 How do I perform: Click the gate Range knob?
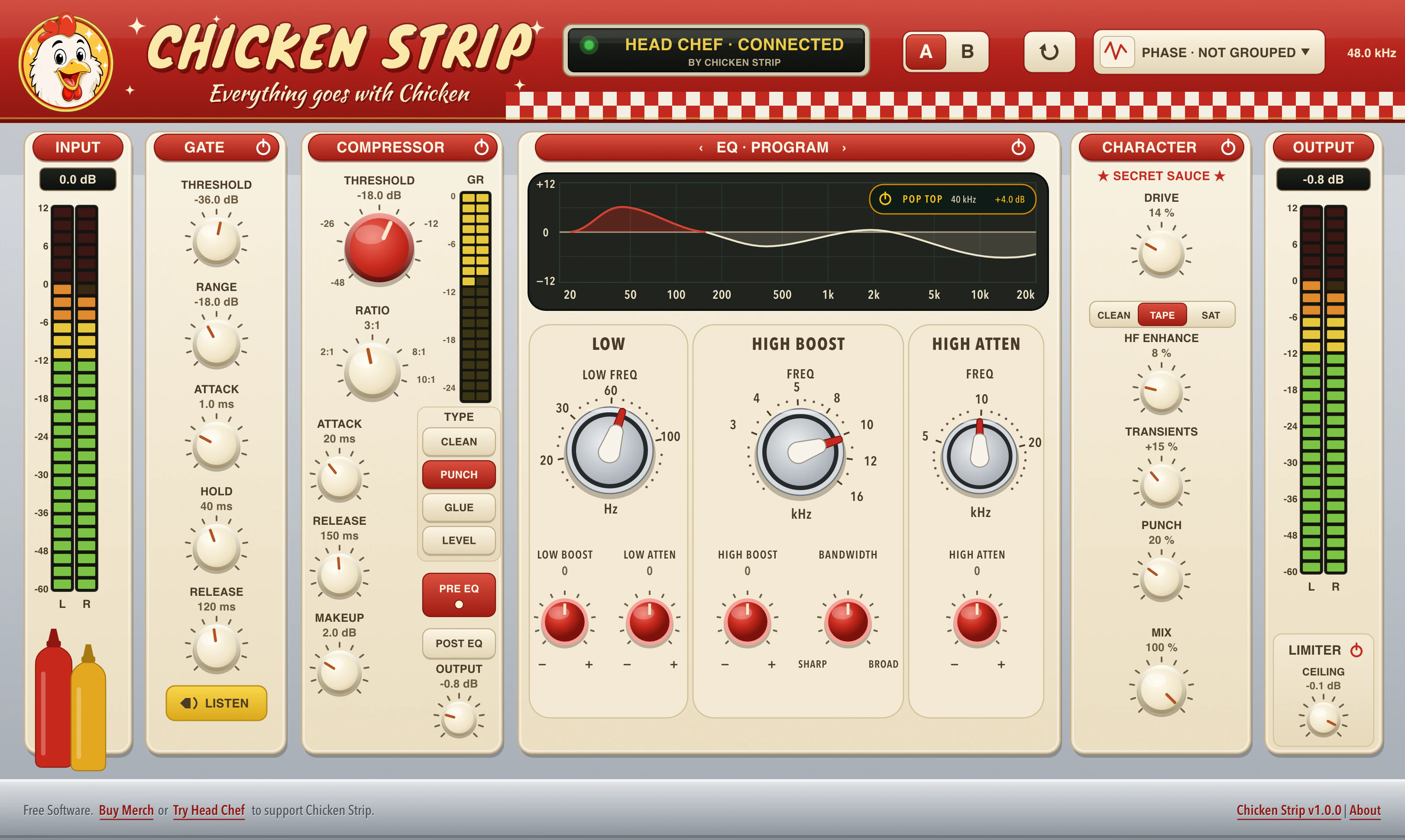[x=216, y=344]
